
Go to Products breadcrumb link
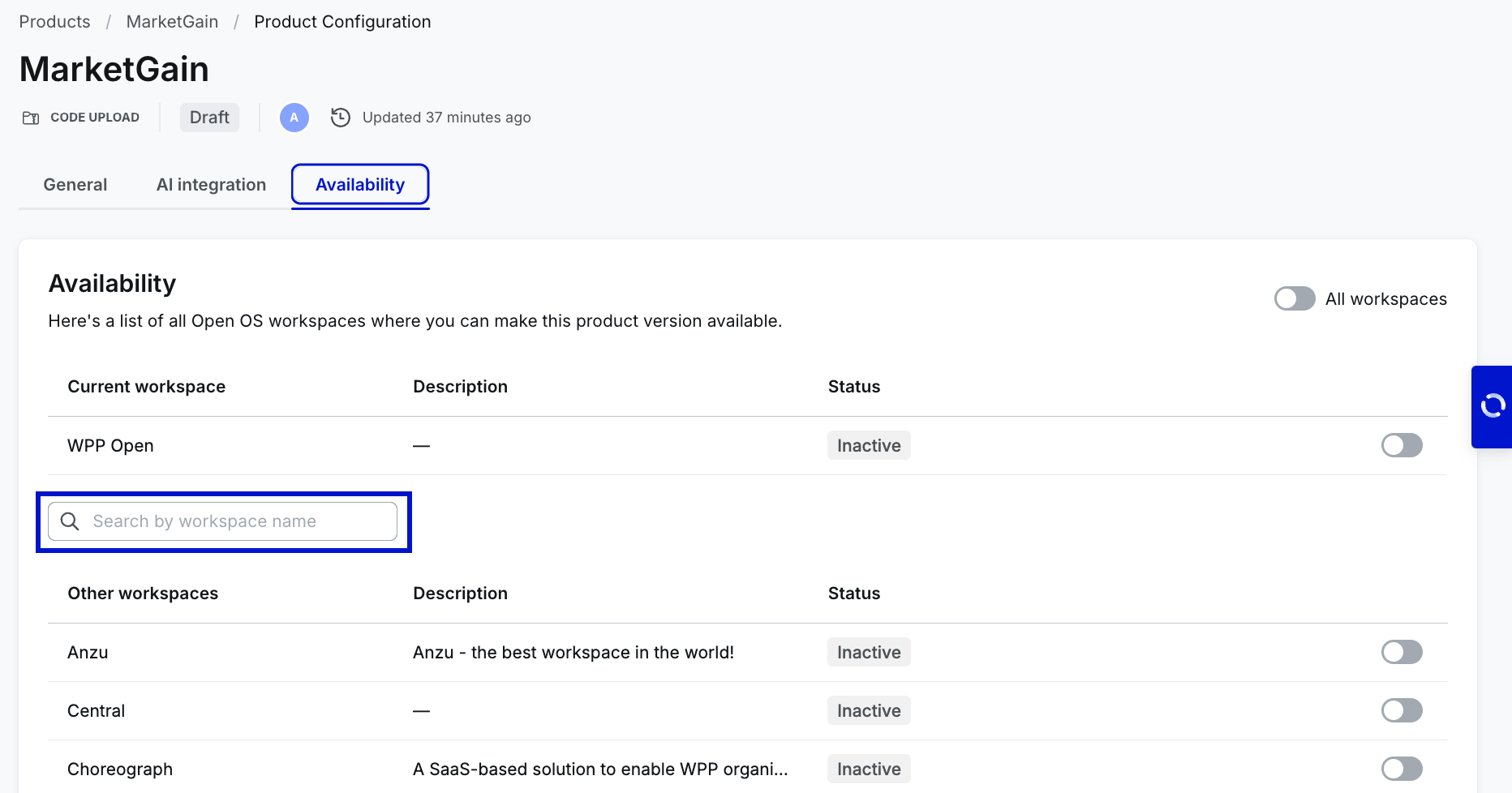tap(54, 22)
